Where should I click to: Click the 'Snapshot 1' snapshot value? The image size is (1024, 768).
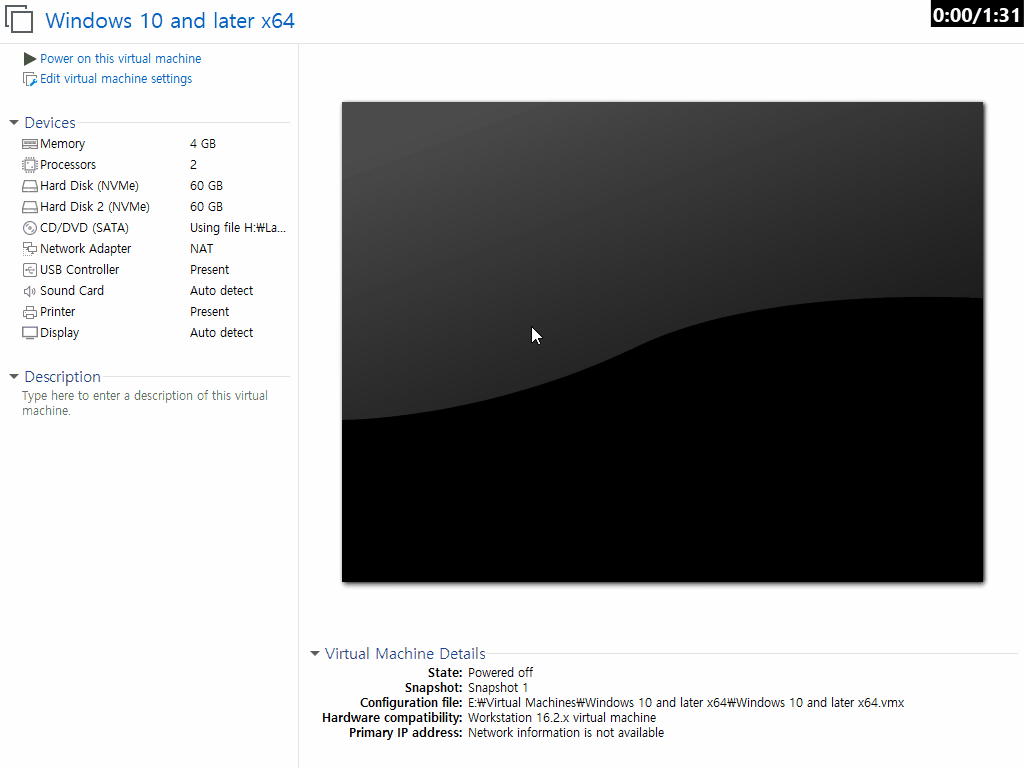[x=498, y=688]
